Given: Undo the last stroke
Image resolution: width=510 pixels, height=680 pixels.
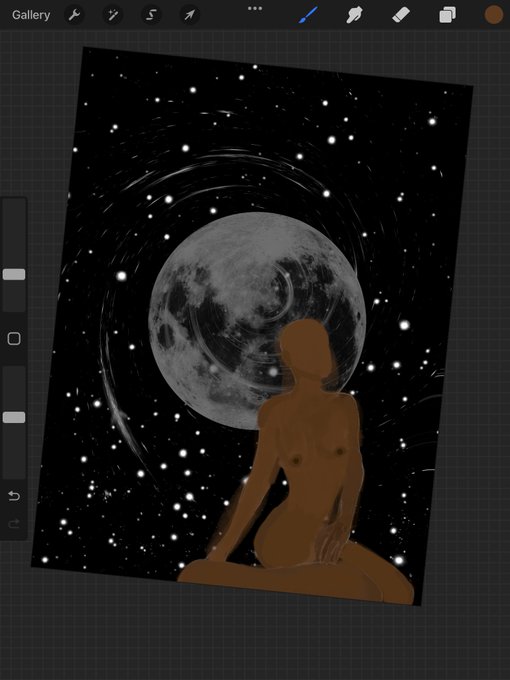Looking at the screenshot, I should [x=14, y=495].
